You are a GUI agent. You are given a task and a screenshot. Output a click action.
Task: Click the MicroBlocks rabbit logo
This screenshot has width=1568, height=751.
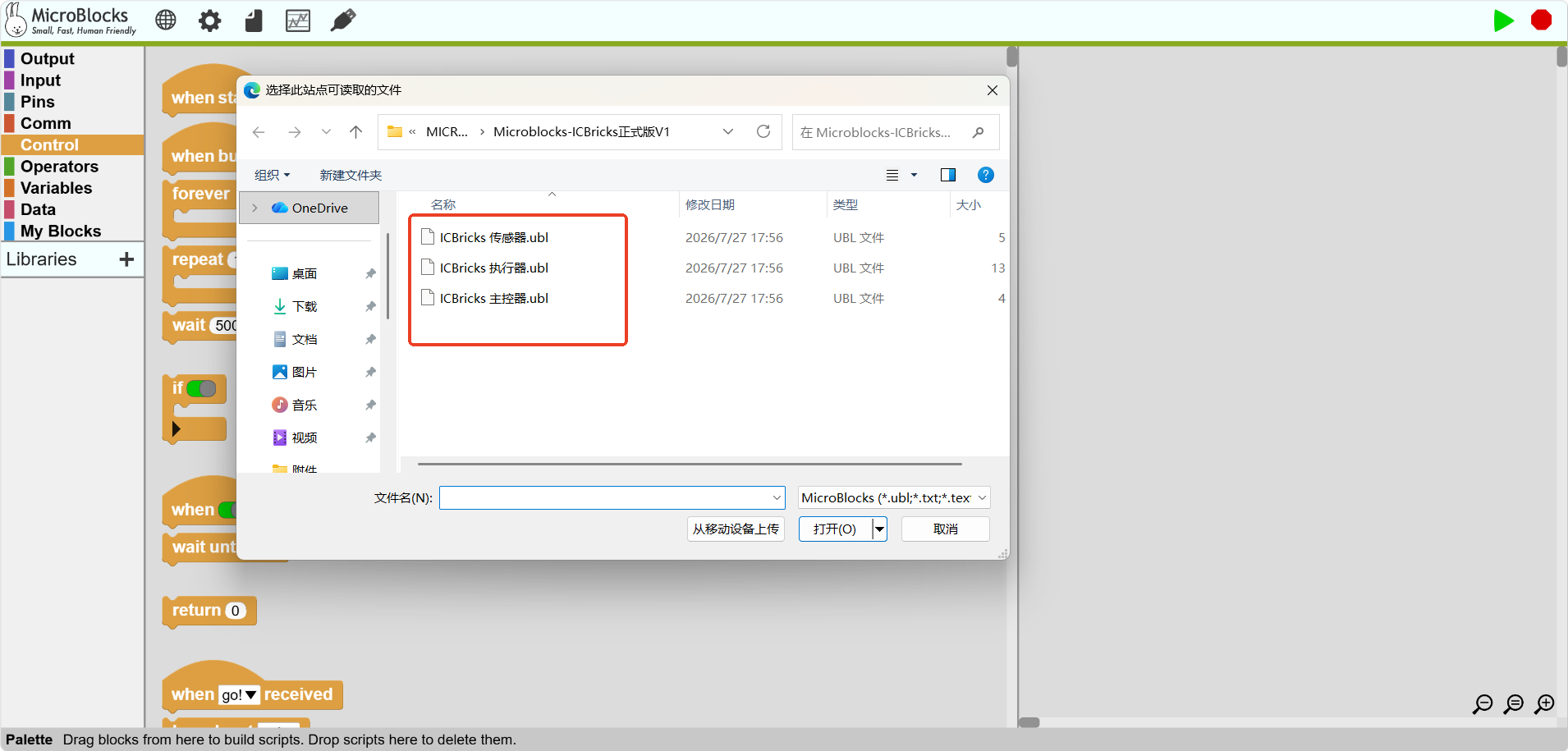pos(16,20)
